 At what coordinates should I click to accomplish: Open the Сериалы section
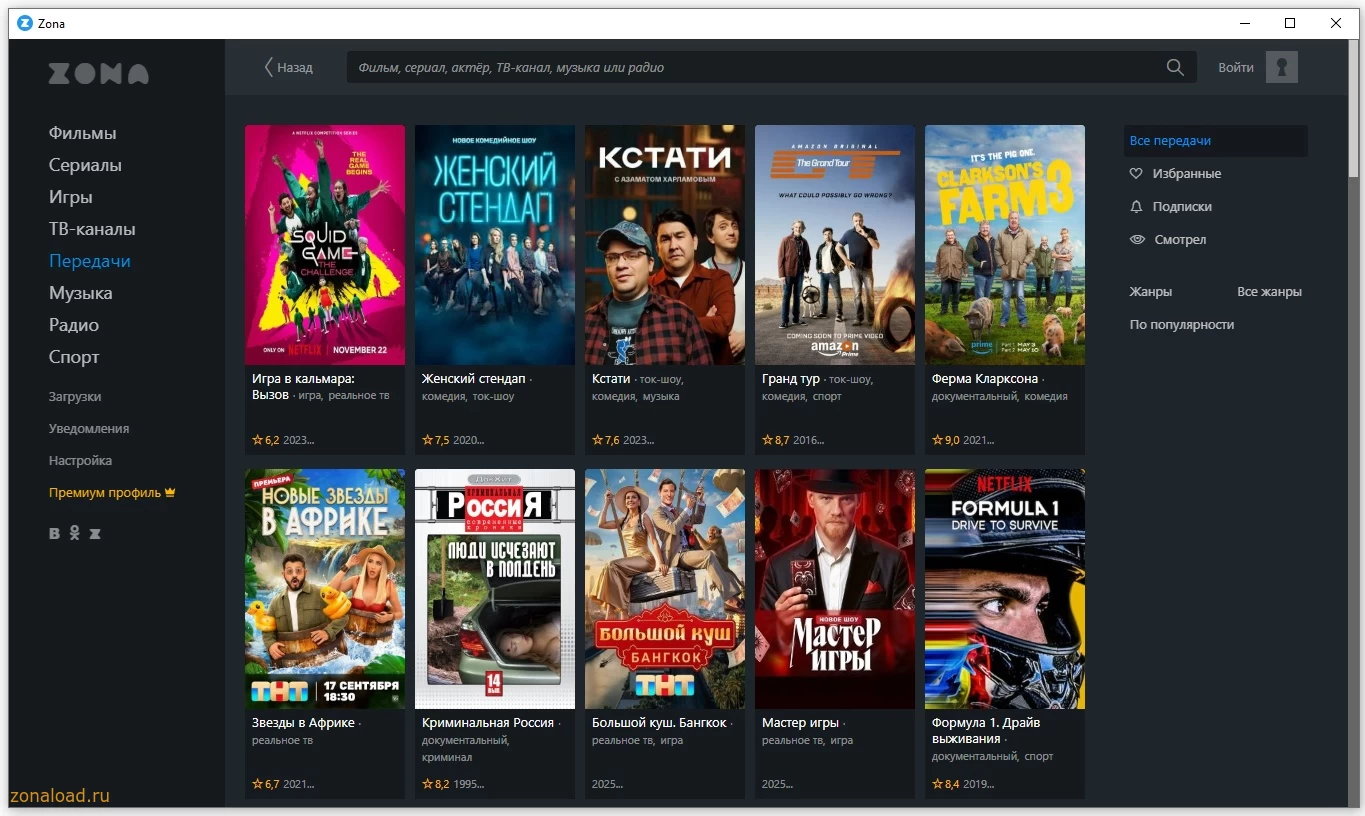[85, 165]
